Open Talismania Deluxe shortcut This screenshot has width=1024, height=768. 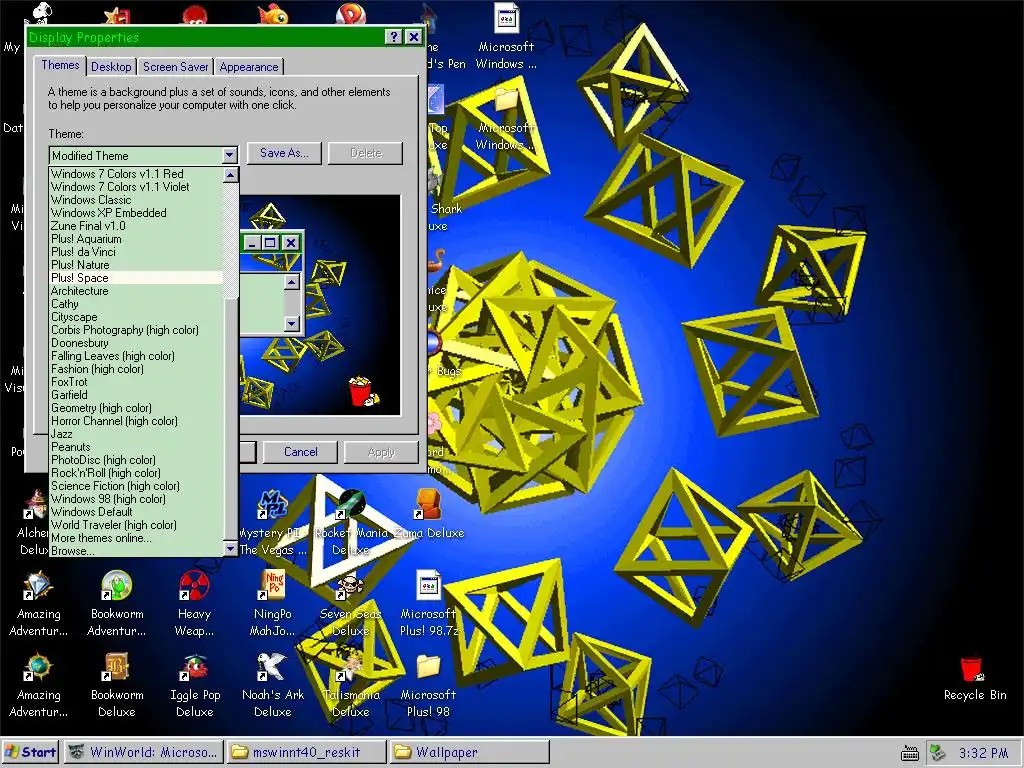click(x=350, y=667)
